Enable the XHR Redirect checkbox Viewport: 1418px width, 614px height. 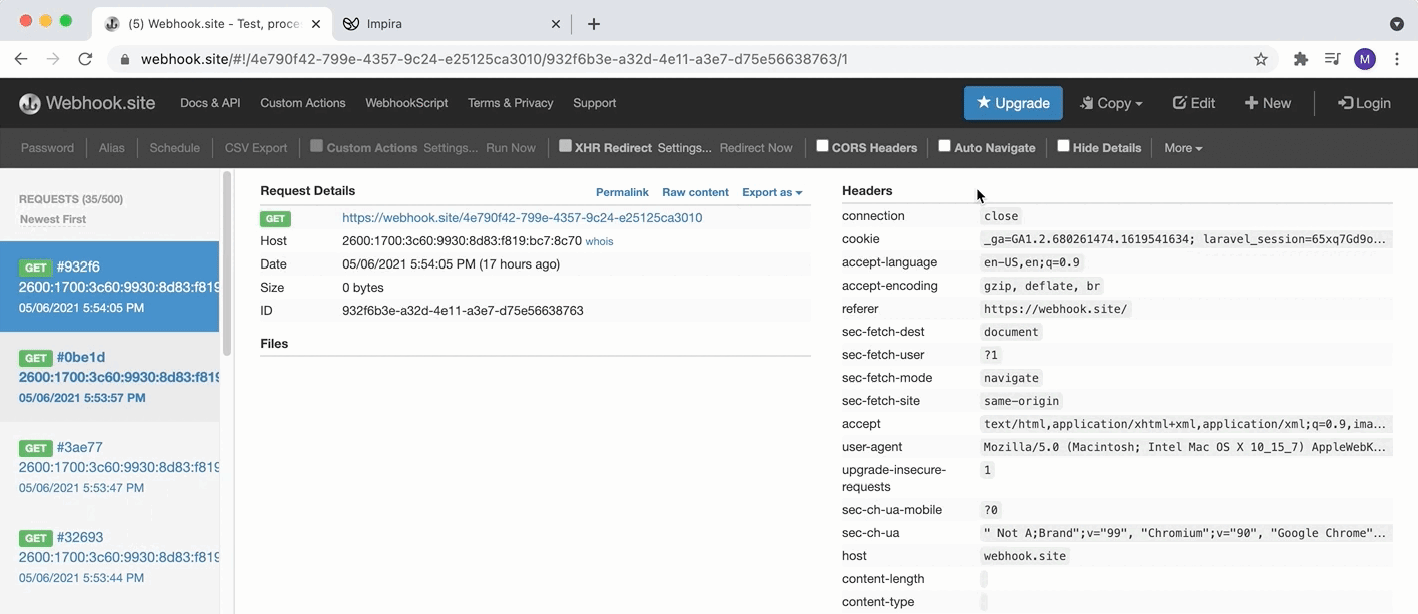tap(565, 146)
